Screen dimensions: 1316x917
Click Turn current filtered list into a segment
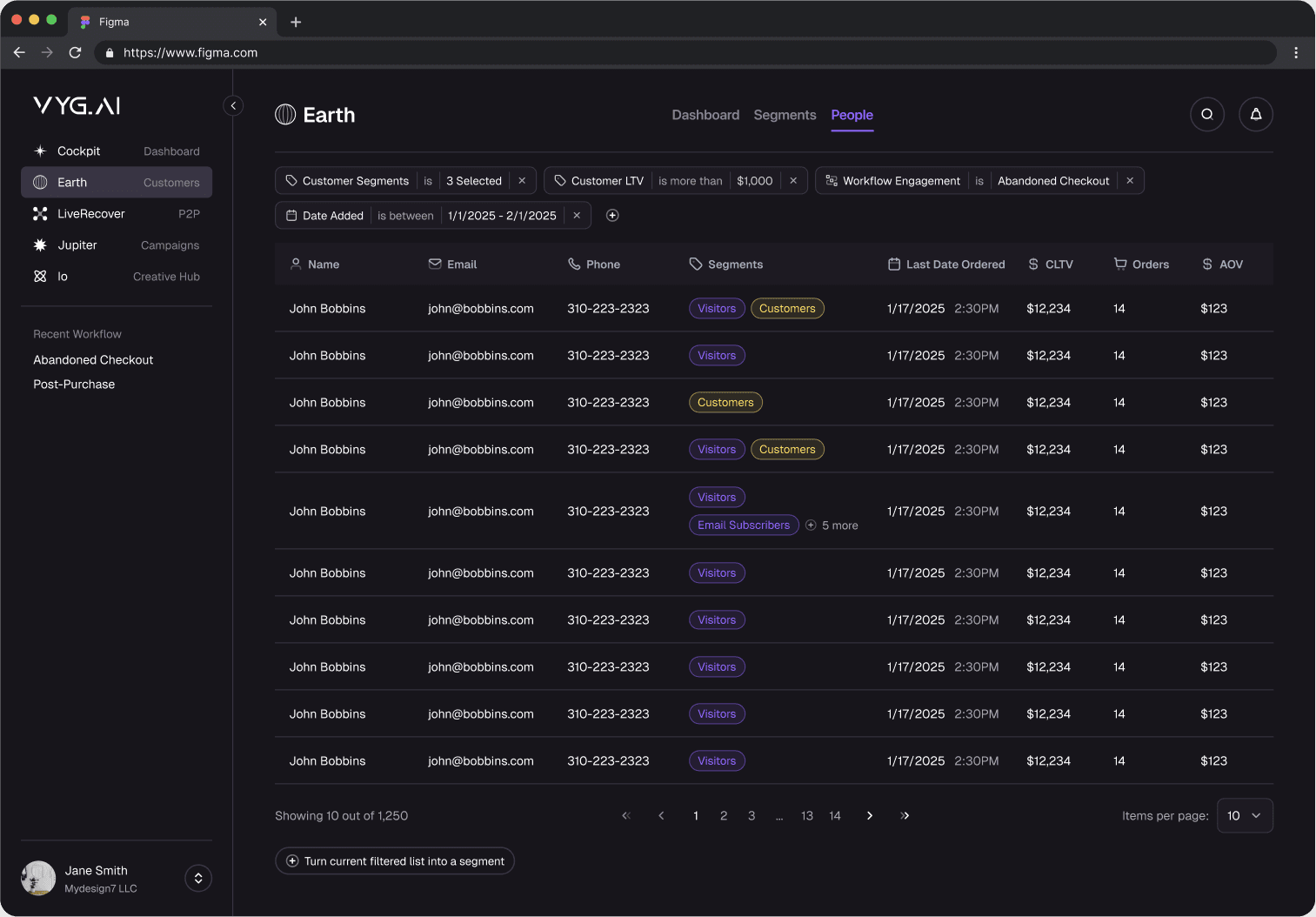(394, 860)
